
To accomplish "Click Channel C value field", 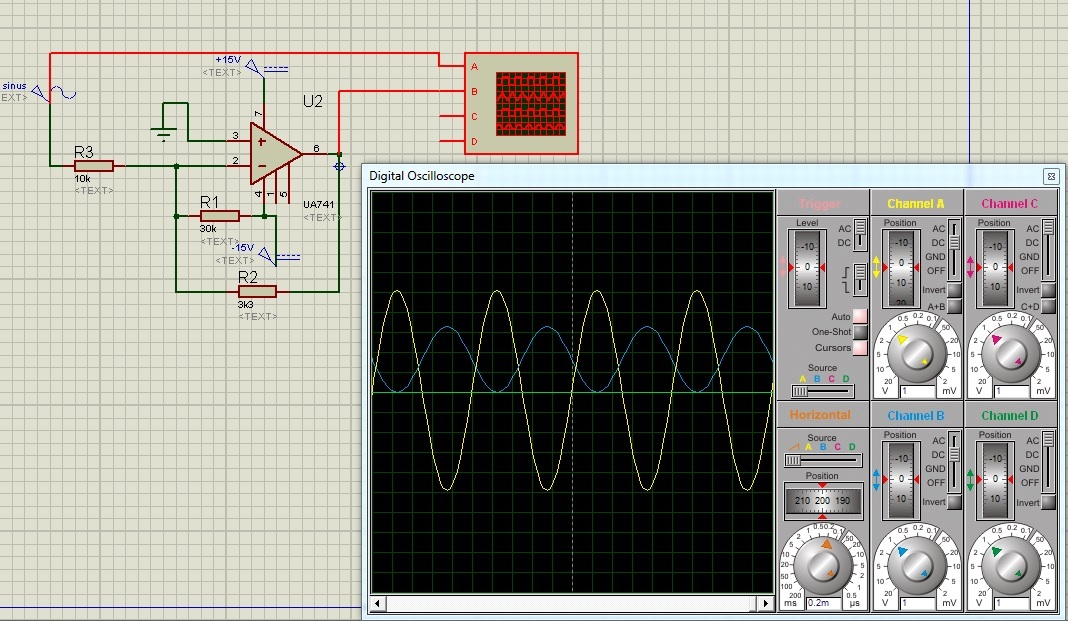I will (1011, 392).
